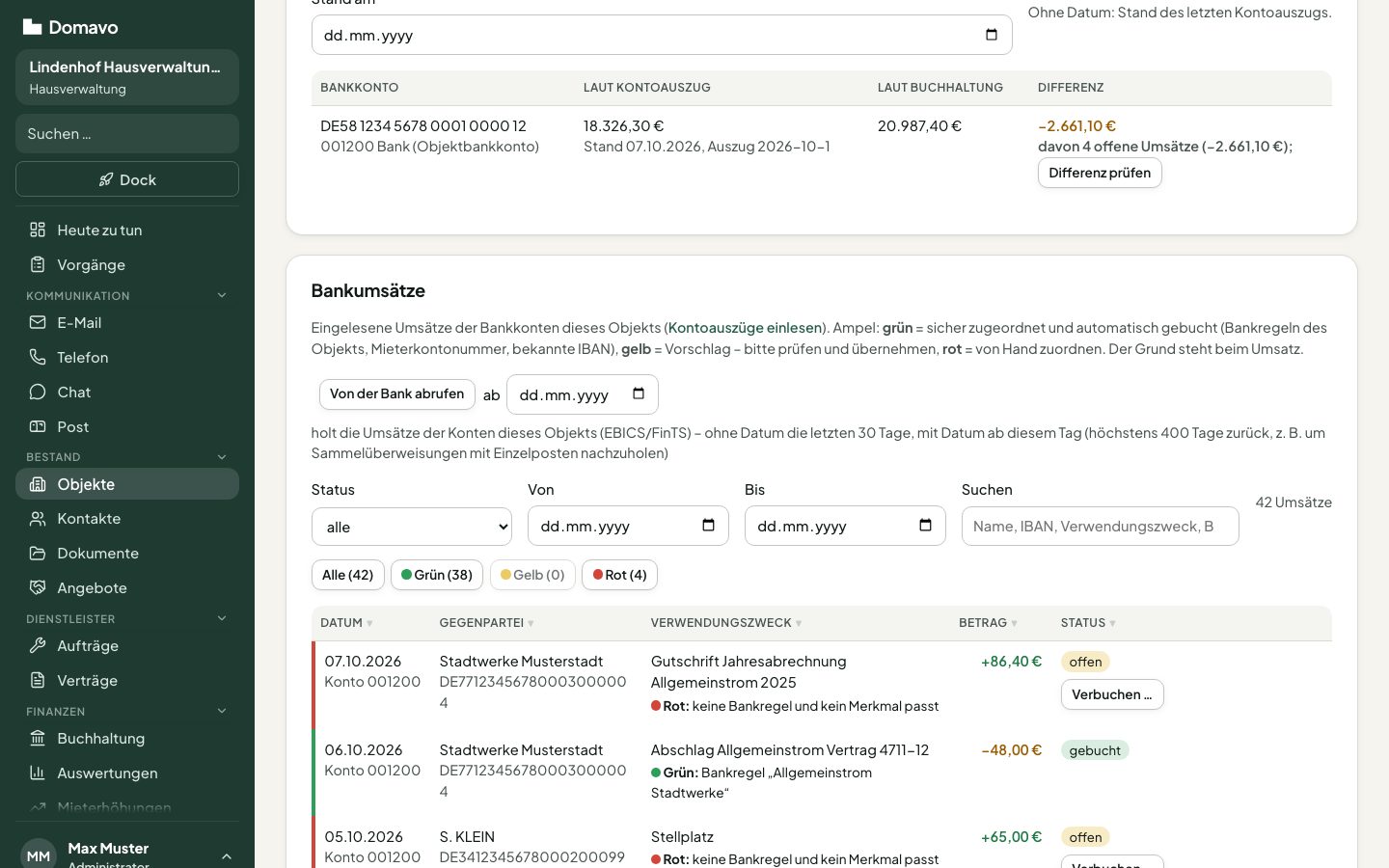The width and height of the screenshot is (1389, 868).
Task: Filter by Grün (38) chip
Action: coord(437,575)
